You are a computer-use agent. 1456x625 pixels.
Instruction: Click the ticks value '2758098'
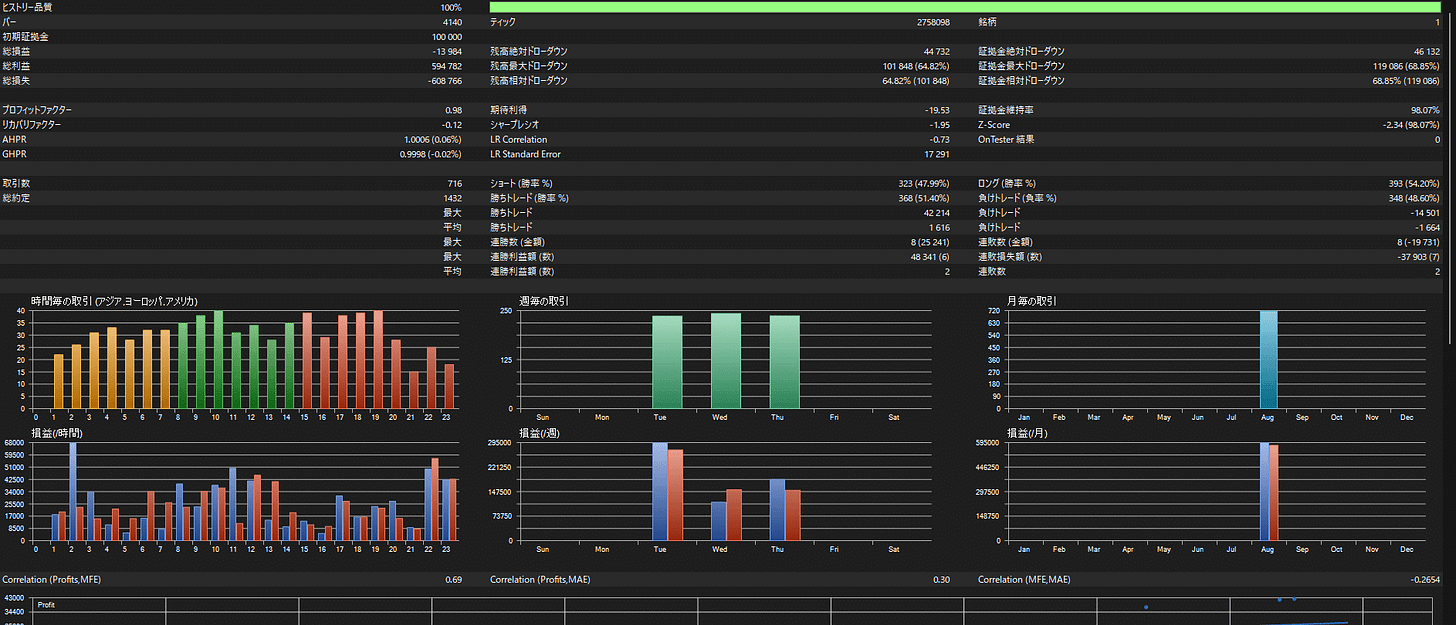pos(933,22)
